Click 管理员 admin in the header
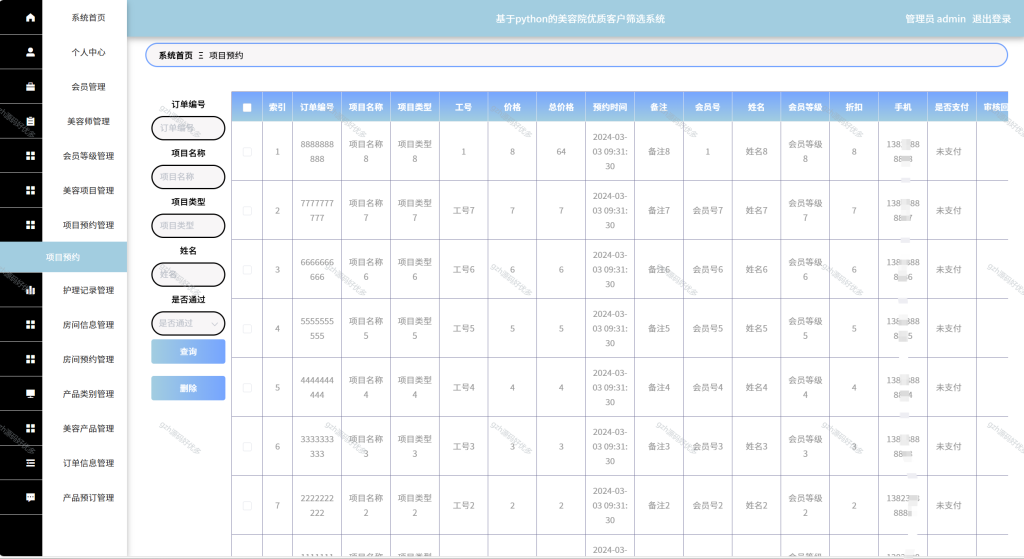1024x559 pixels. (935, 19)
